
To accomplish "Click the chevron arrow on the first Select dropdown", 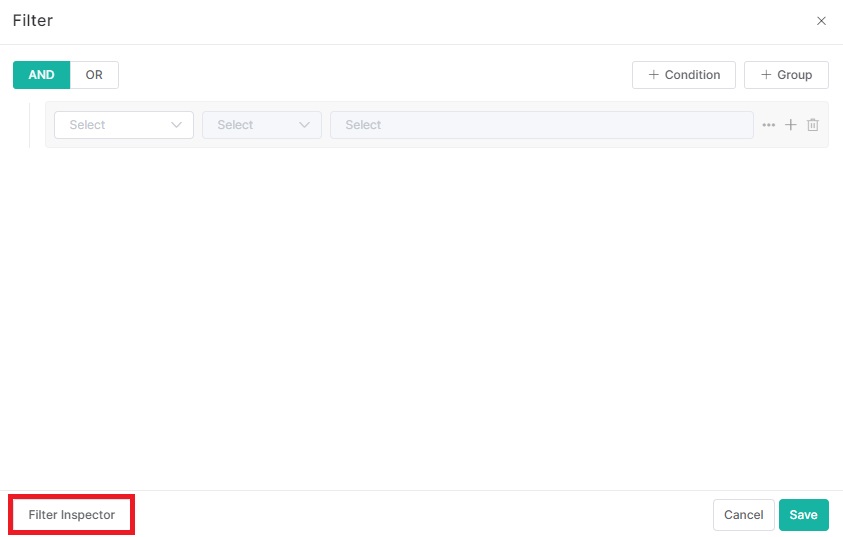I will pos(177,125).
